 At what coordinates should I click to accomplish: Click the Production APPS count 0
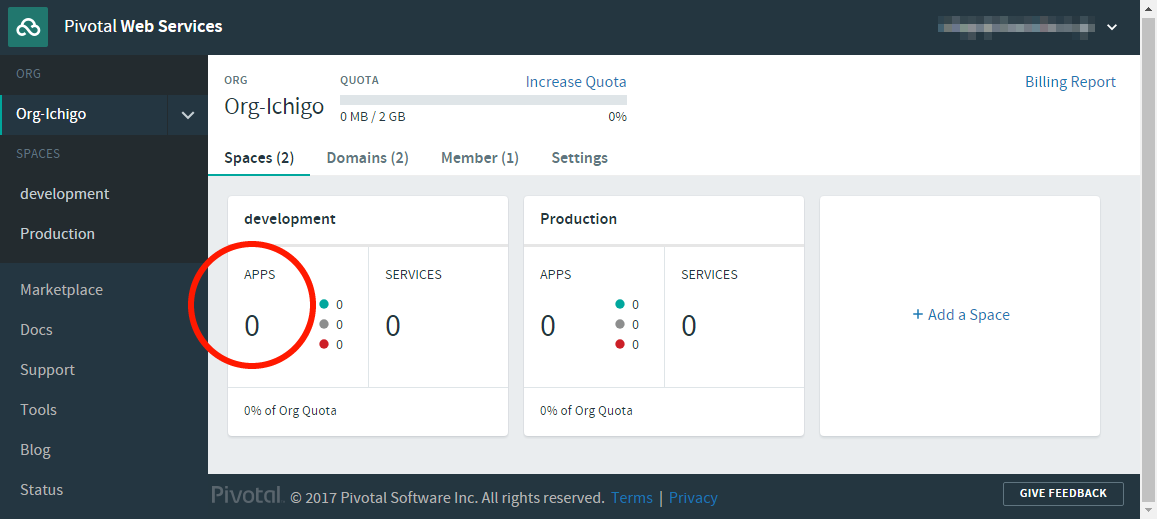pyautogui.click(x=548, y=326)
